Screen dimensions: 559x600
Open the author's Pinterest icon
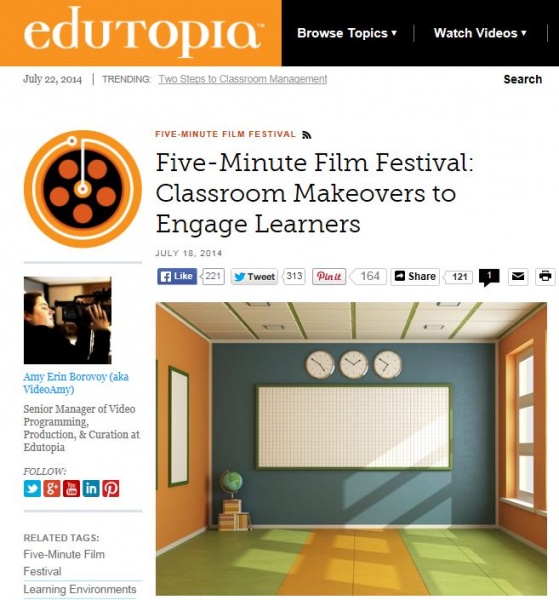(x=111, y=489)
